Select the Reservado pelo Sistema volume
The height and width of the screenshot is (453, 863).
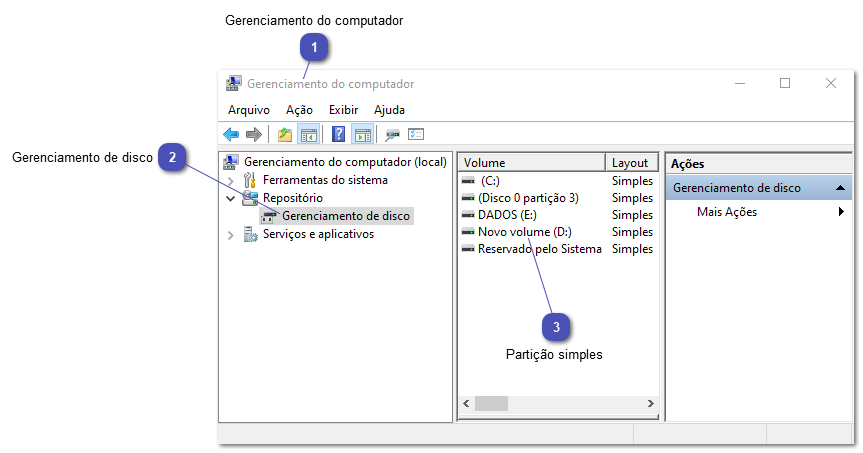pos(539,249)
